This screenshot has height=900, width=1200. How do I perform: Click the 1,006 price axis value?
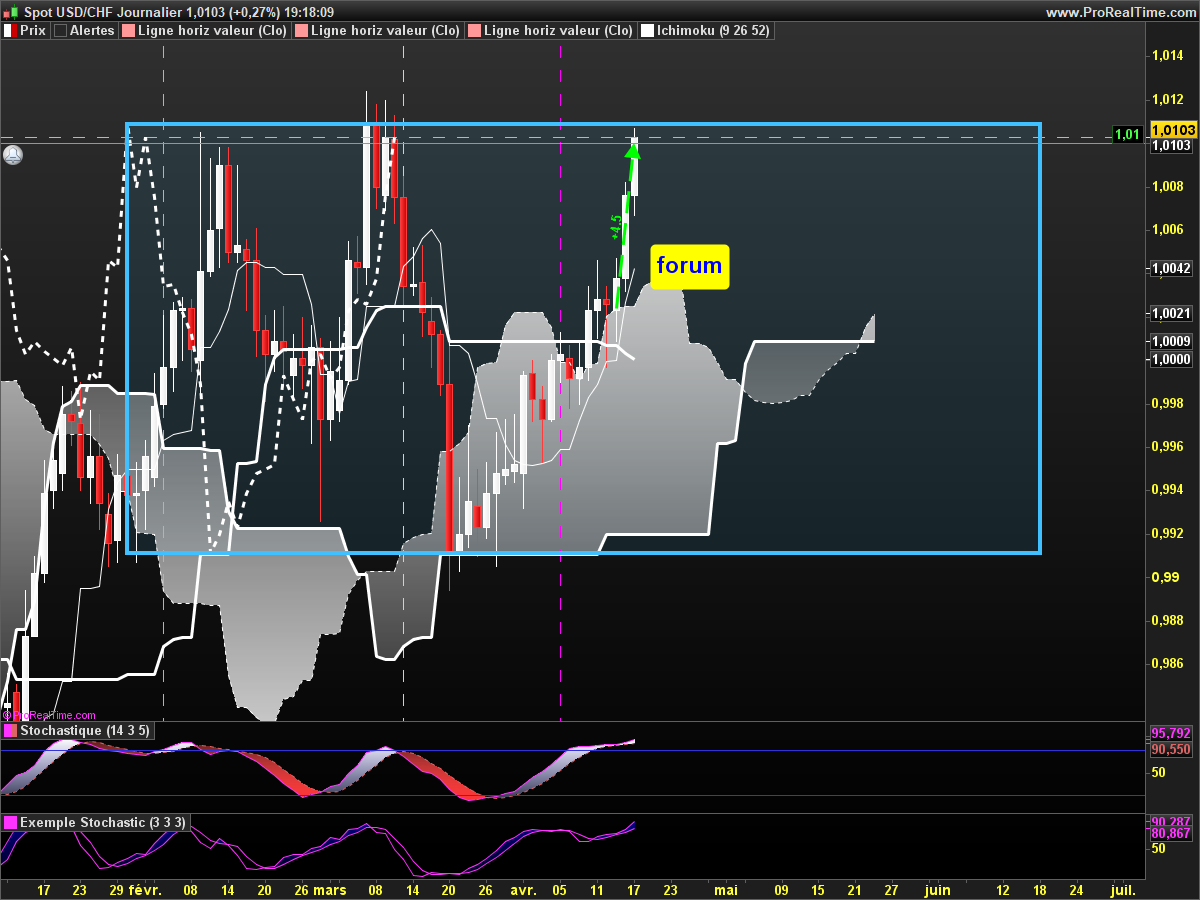click(x=1168, y=229)
